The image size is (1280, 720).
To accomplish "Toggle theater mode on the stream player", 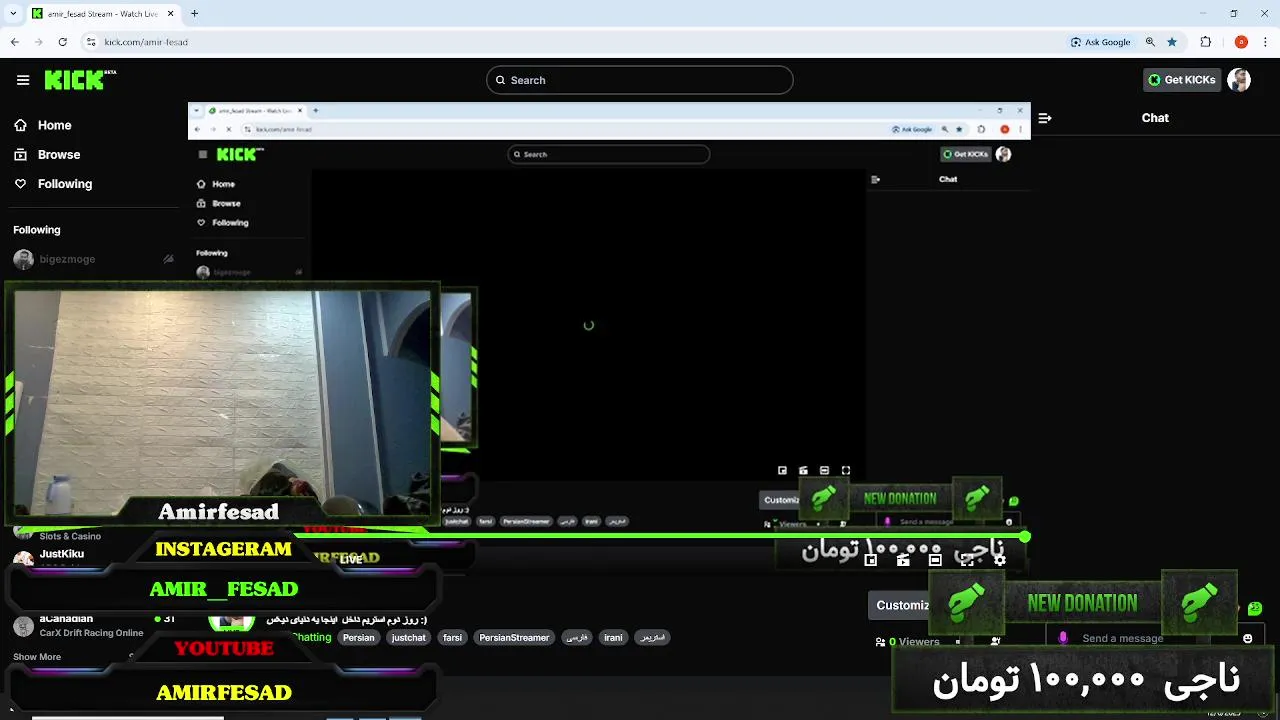I will pos(935,561).
